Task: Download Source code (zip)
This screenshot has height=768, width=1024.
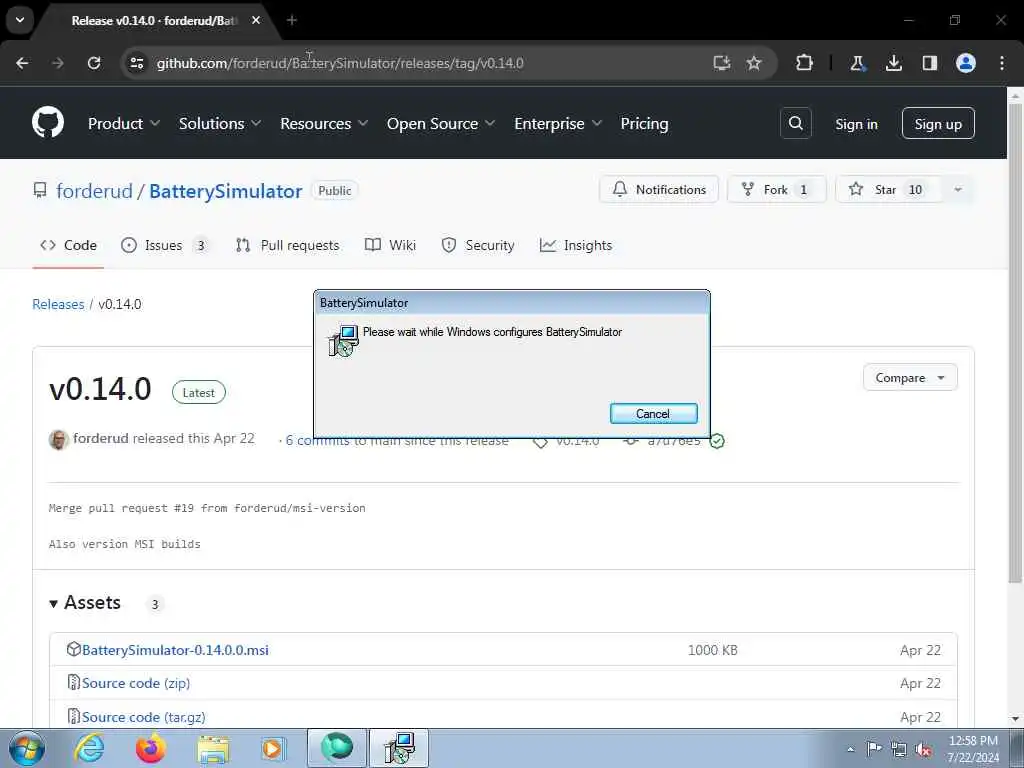Action: 136,683
